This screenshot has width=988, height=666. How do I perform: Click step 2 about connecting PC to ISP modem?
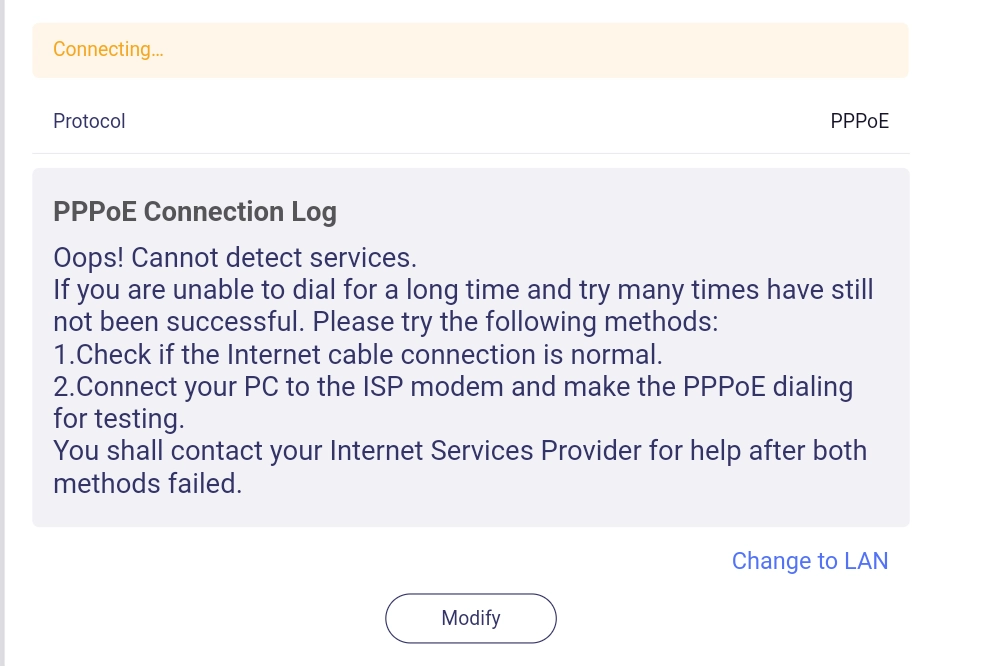[x=452, y=386]
